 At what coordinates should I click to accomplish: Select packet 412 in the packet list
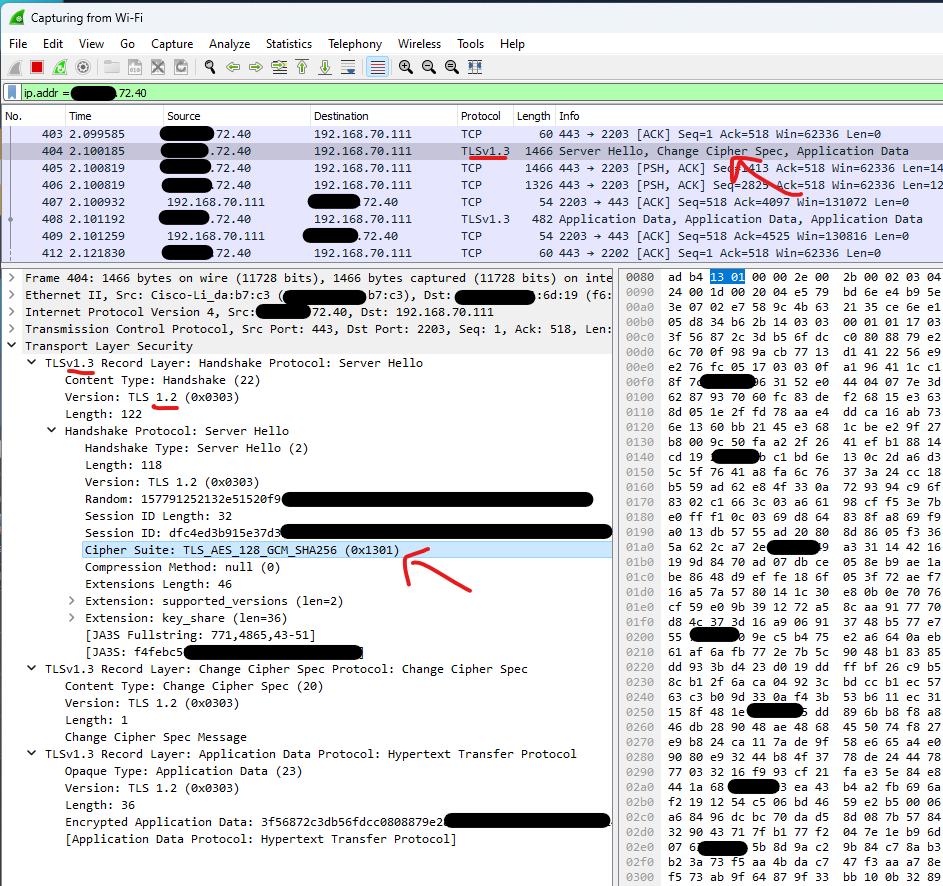click(472, 253)
